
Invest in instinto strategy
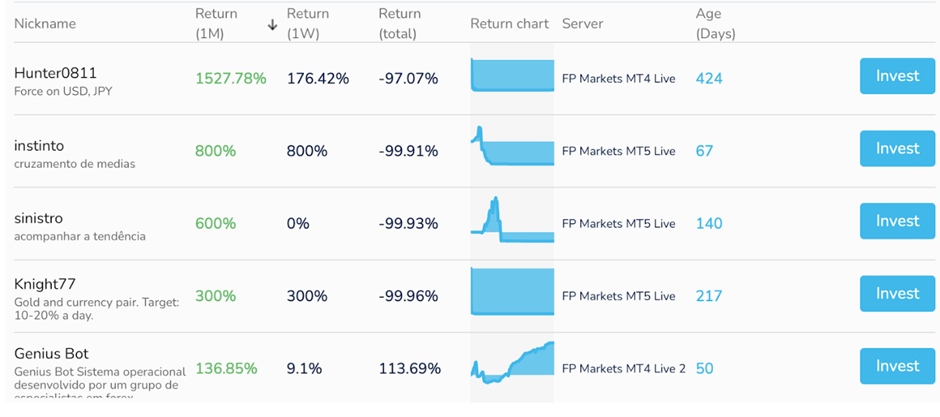[x=897, y=149]
